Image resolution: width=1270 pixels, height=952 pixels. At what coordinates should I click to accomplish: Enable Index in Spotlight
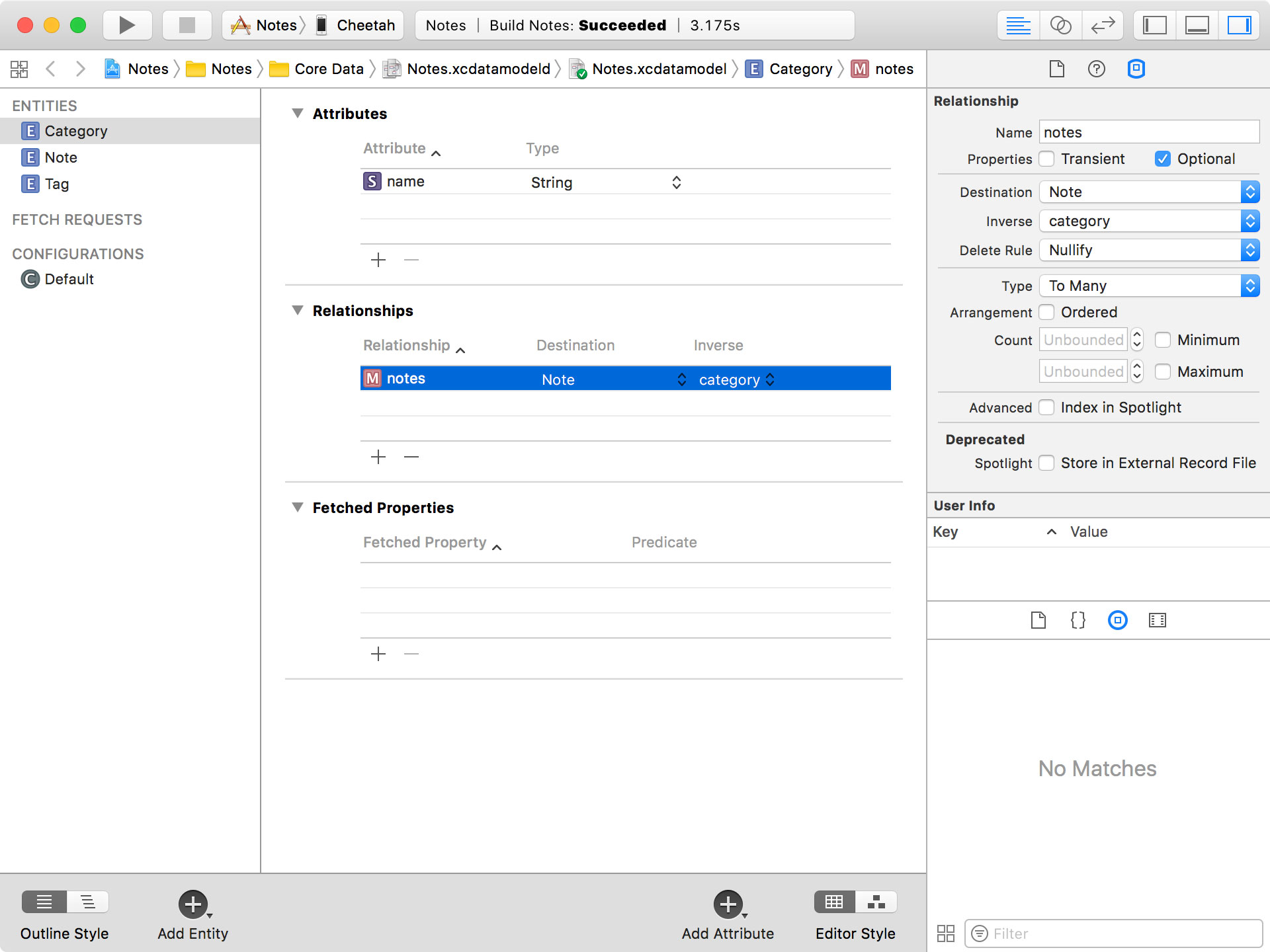tap(1047, 407)
